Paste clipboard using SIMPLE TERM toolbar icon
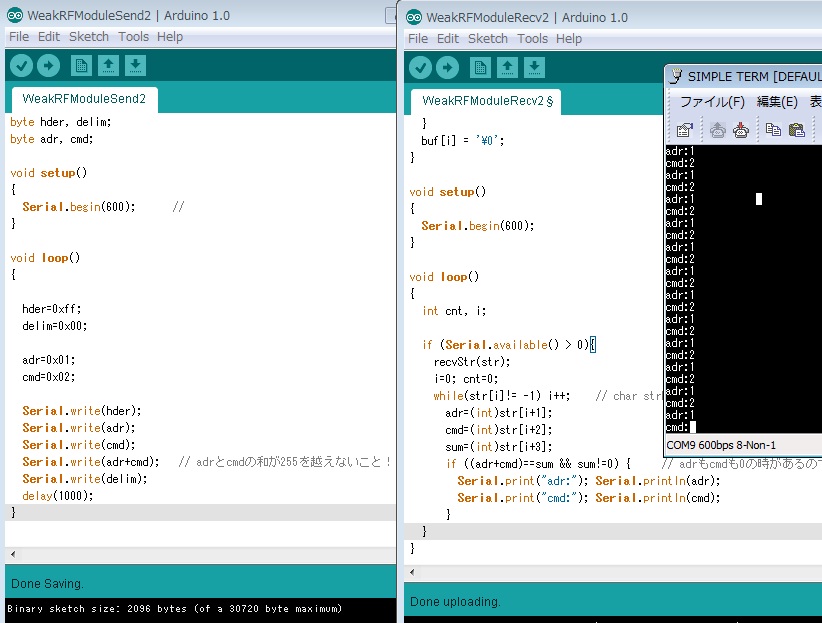 pyautogui.click(x=796, y=130)
